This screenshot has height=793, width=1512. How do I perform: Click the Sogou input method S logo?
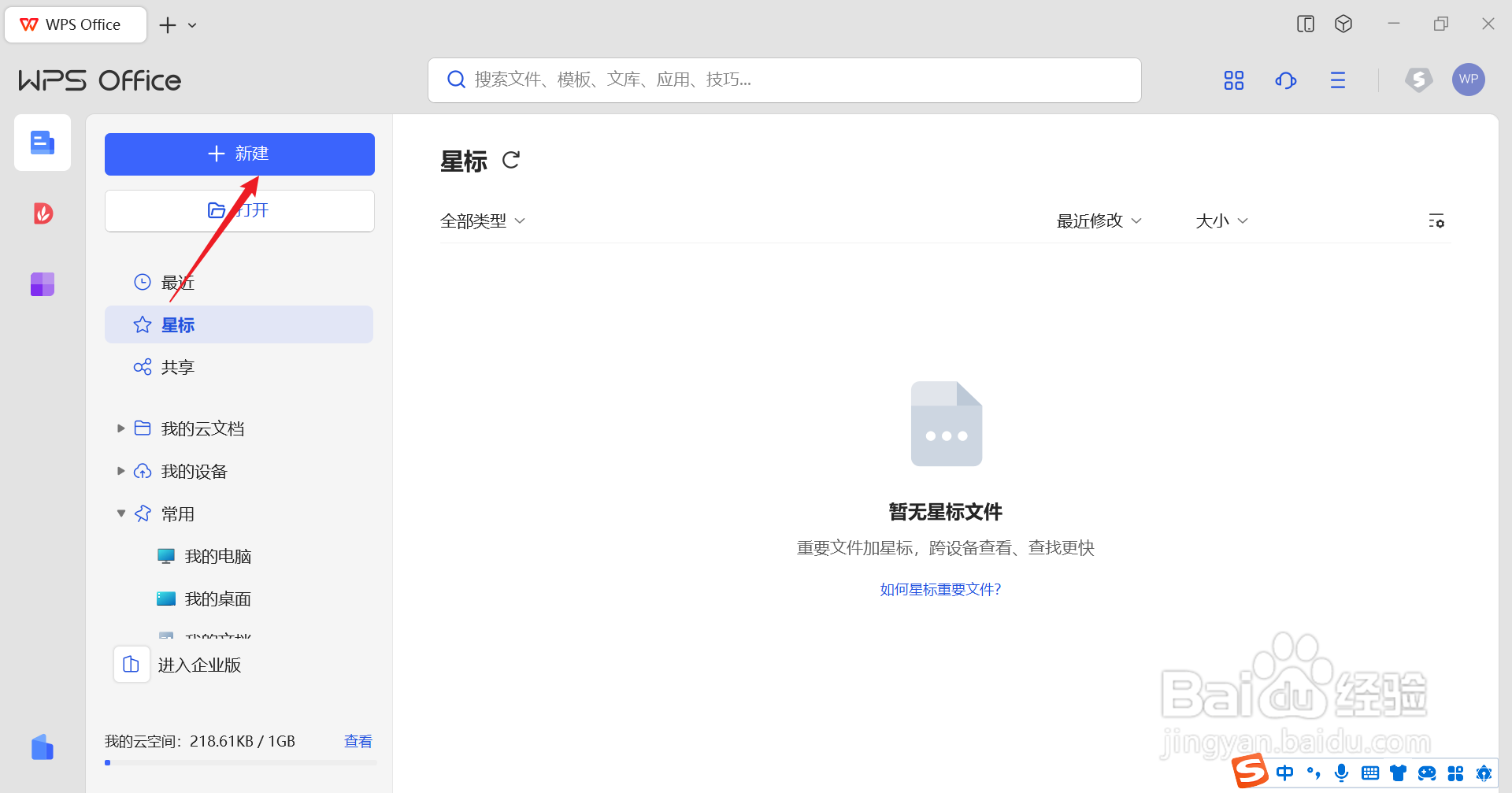point(1250,771)
